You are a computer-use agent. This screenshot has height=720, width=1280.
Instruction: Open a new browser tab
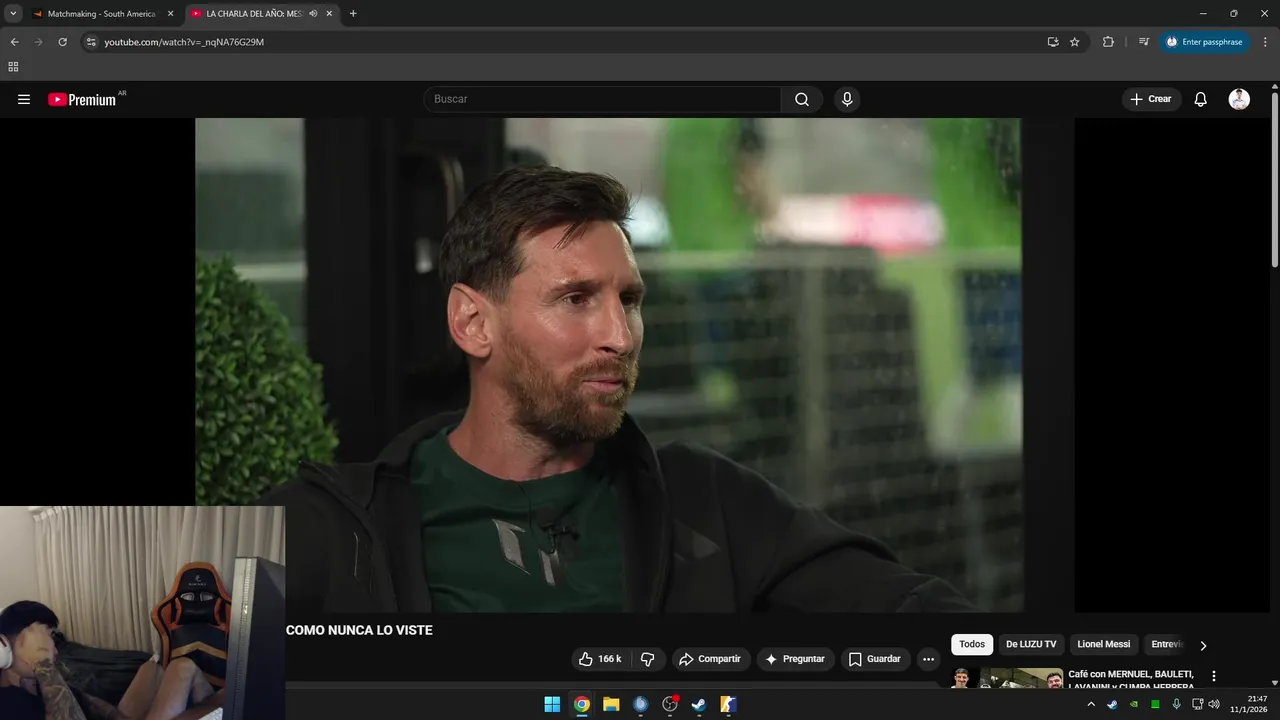tap(353, 14)
